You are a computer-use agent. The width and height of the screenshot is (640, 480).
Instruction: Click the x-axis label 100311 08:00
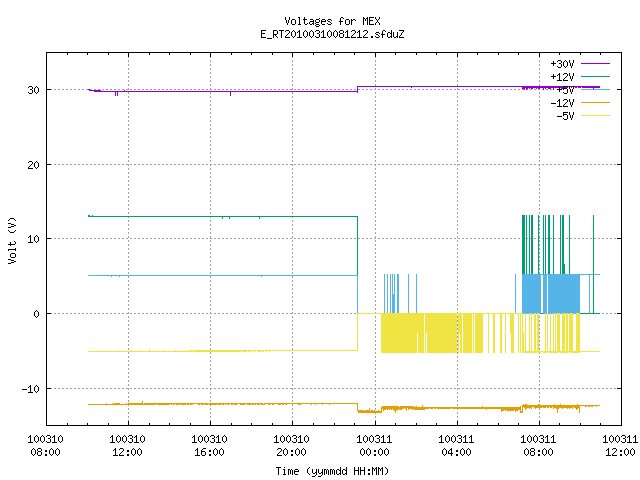(x=538, y=446)
